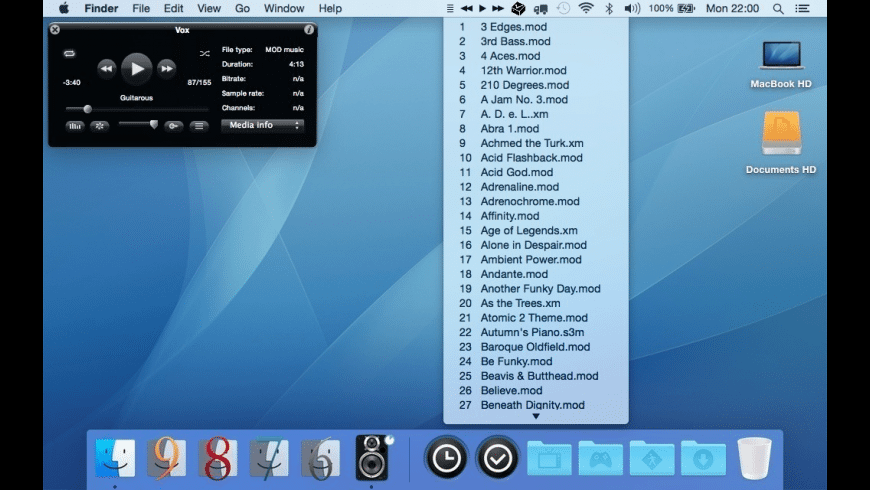Open the Vox speaker icon in Dock

click(x=372, y=458)
